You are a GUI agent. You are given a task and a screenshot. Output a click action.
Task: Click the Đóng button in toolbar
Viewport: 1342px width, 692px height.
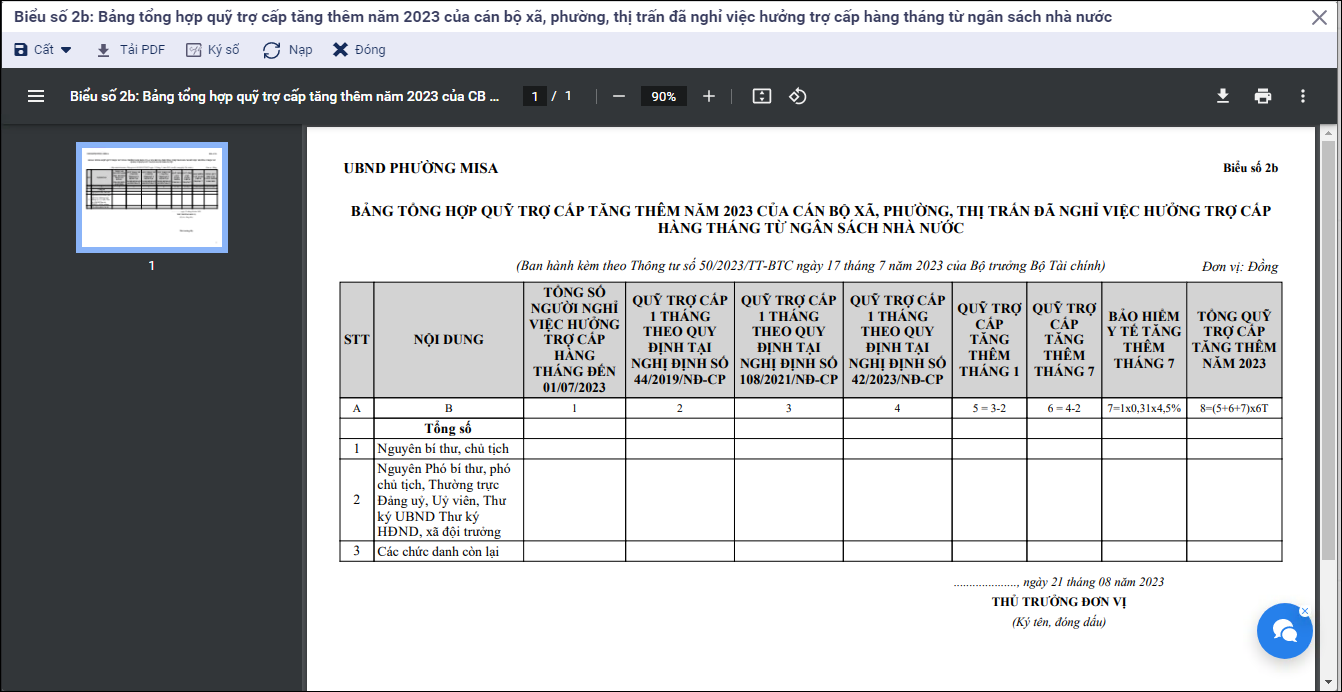tap(359, 50)
